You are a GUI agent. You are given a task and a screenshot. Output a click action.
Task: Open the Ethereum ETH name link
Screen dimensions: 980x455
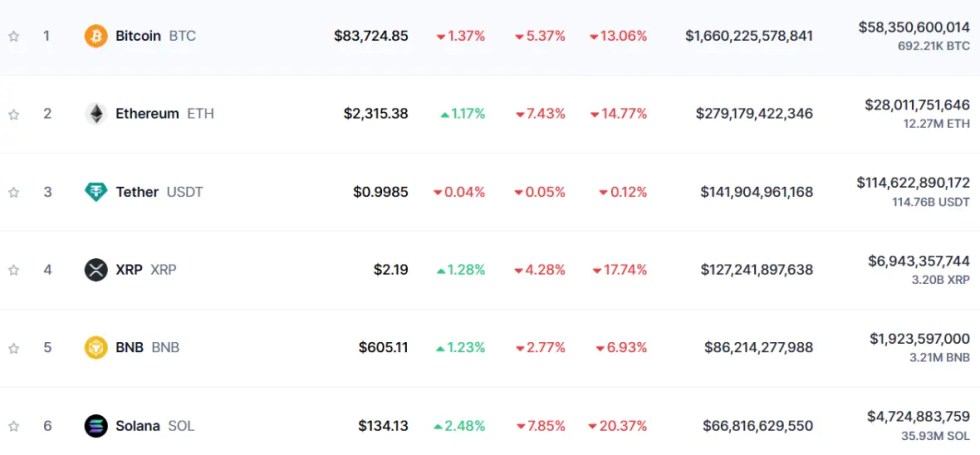click(x=164, y=114)
